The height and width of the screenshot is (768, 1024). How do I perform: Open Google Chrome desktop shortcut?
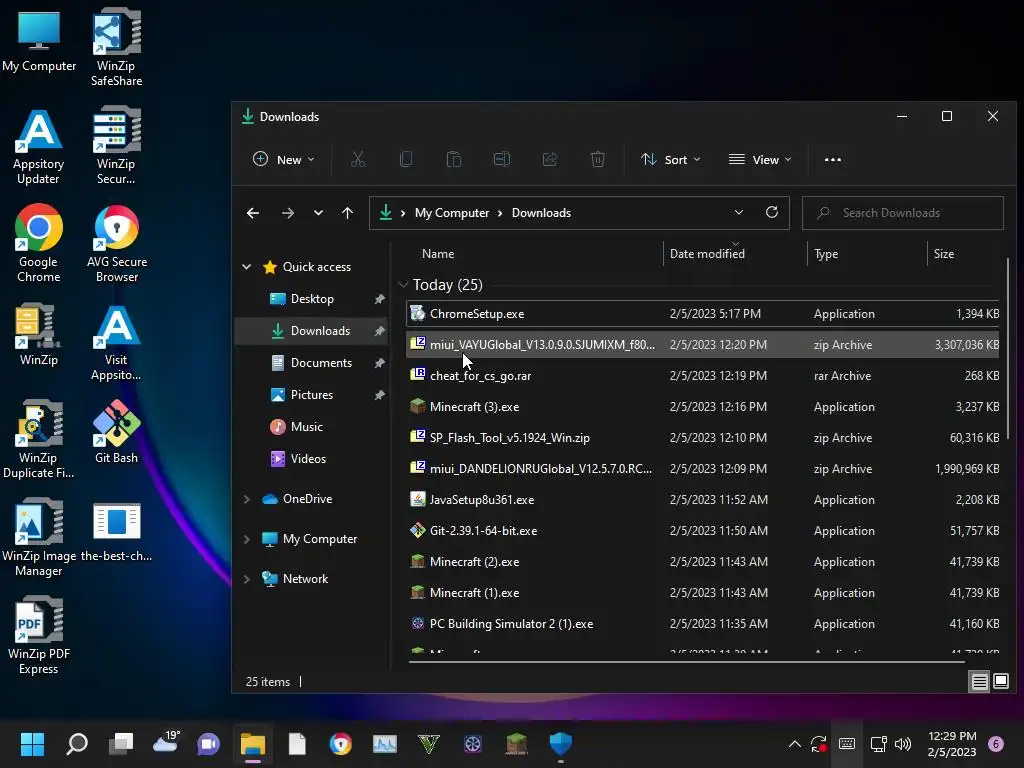pyautogui.click(x=39, y=243)
